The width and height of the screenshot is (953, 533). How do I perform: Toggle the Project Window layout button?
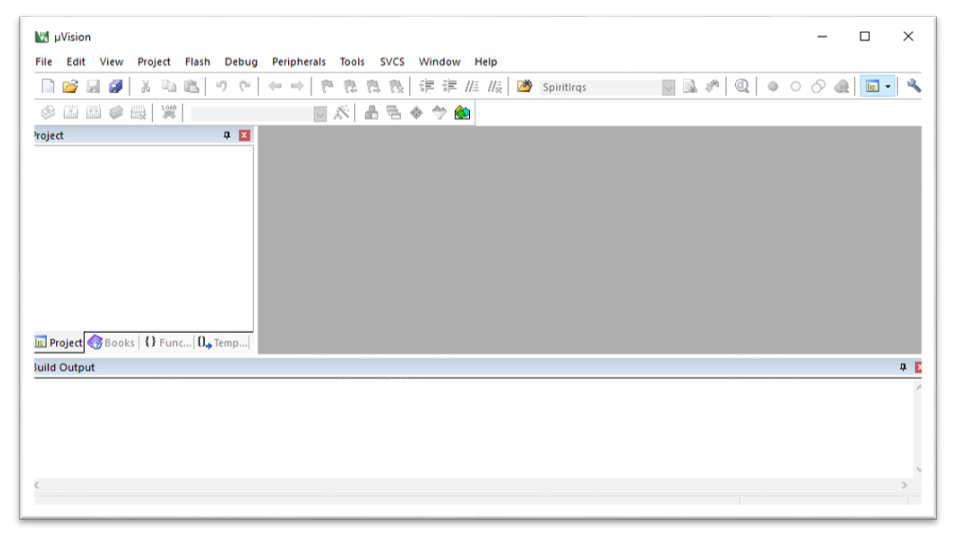coord(872,86)
